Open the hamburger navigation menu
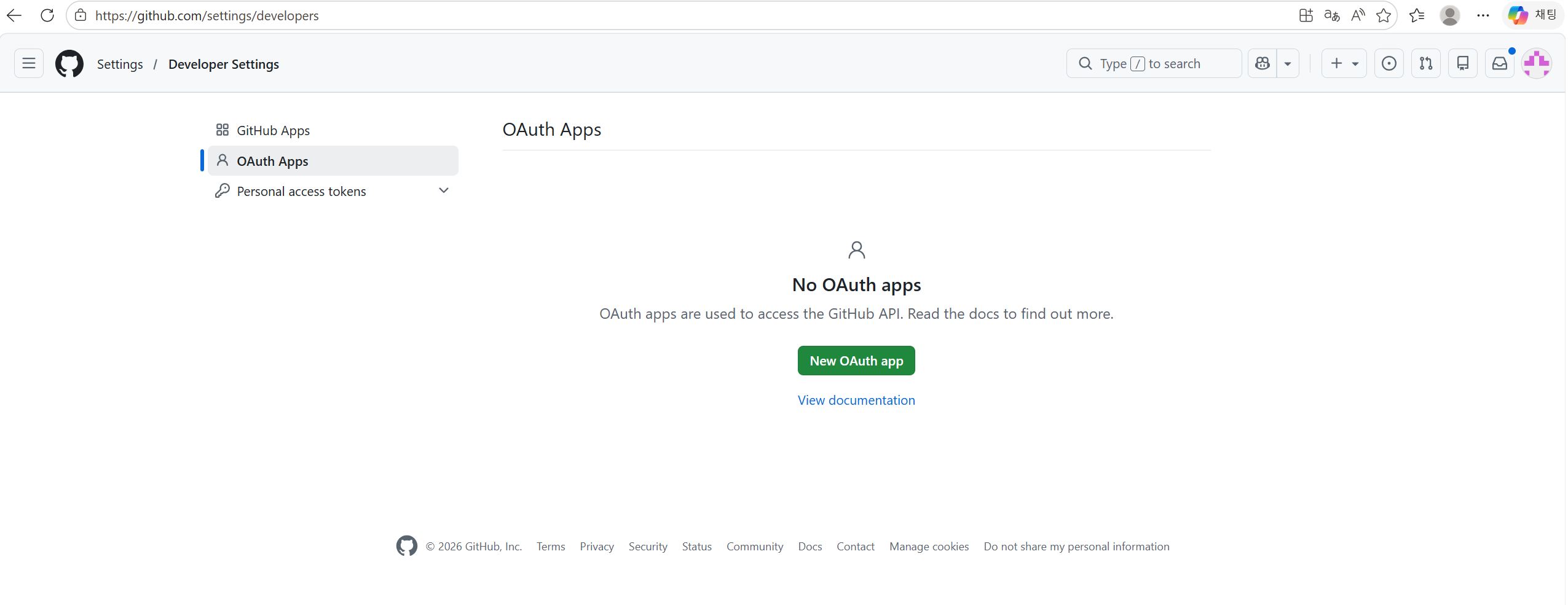The image size is (1568, 605). 29,63
